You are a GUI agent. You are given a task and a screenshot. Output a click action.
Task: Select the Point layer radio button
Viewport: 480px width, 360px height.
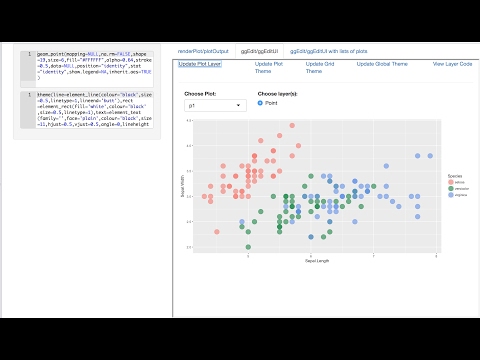pos(260,103)
